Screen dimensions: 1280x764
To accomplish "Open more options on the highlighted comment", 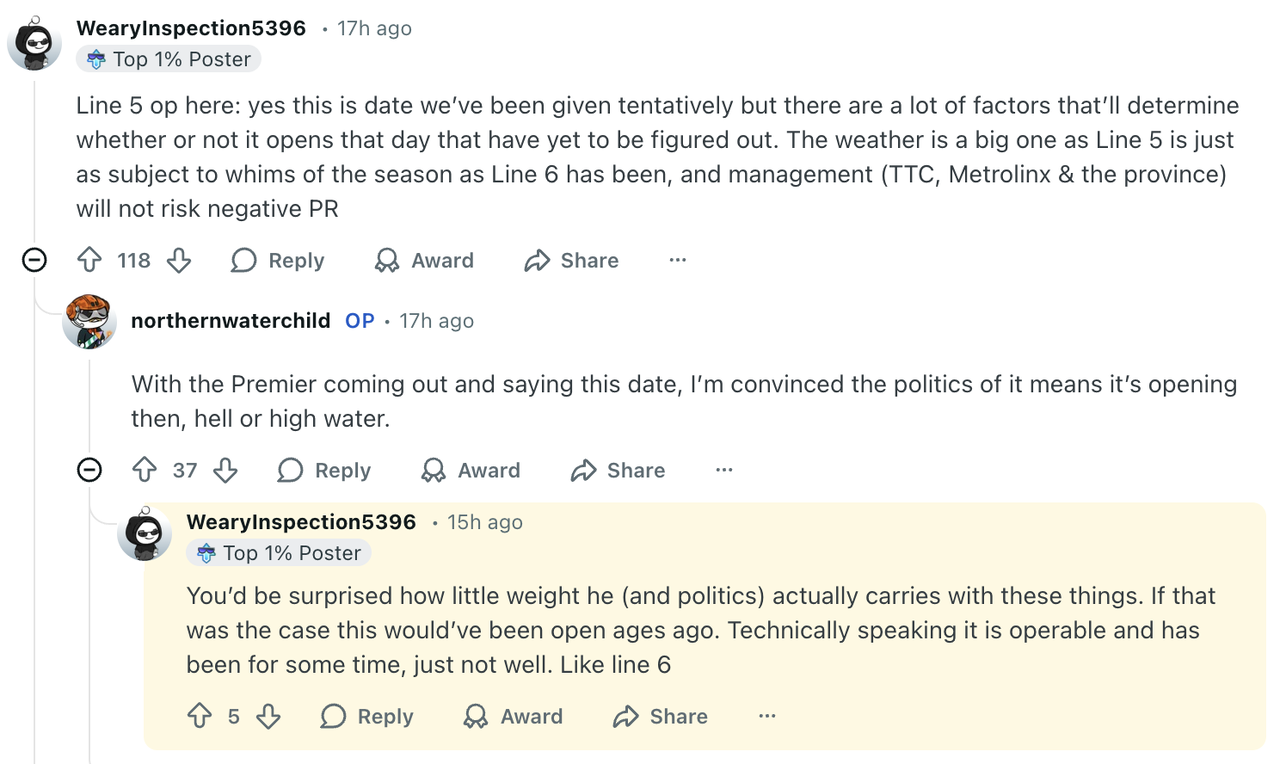I will tap(767, 717).
